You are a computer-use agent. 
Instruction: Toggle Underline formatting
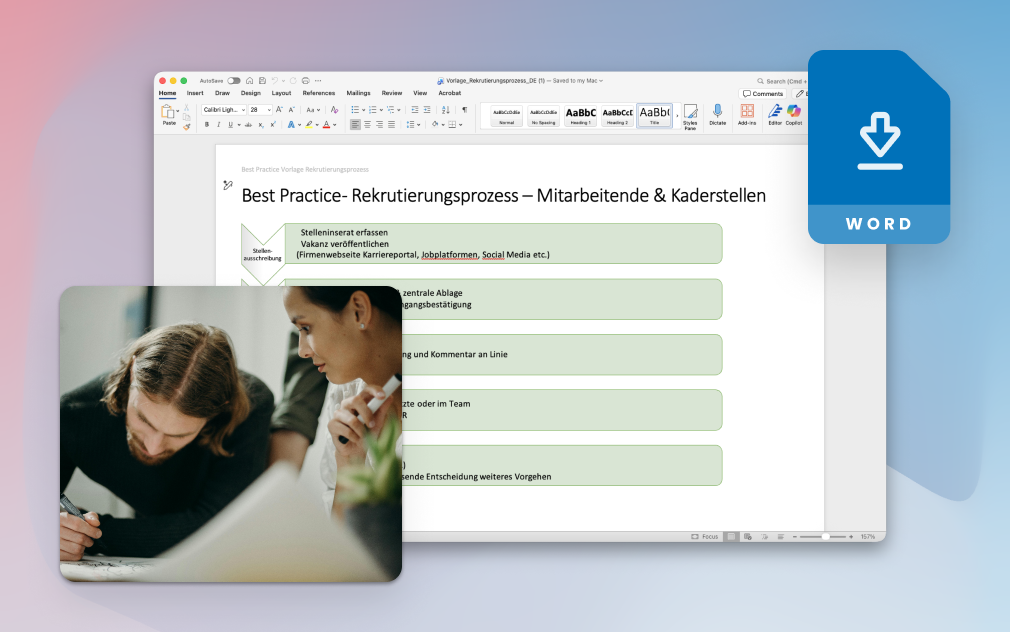click(x=230, y=125)
